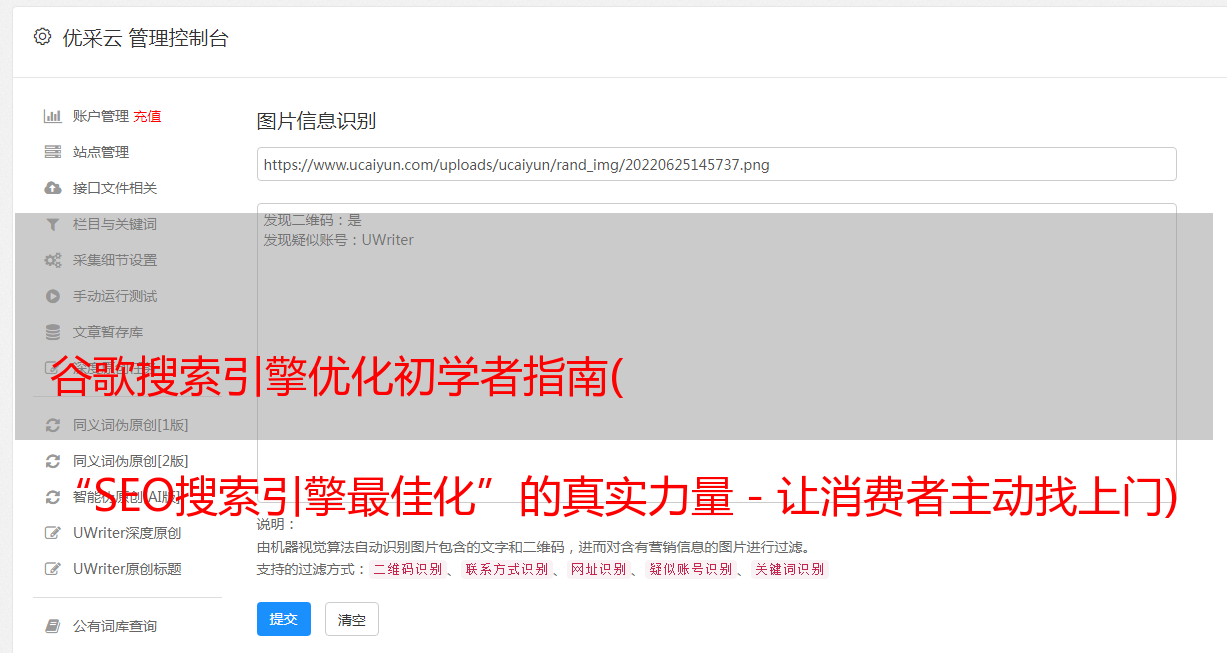Click the image URL input field
The height and width of the screenshot is (653, 1227).
coord(716,164)
